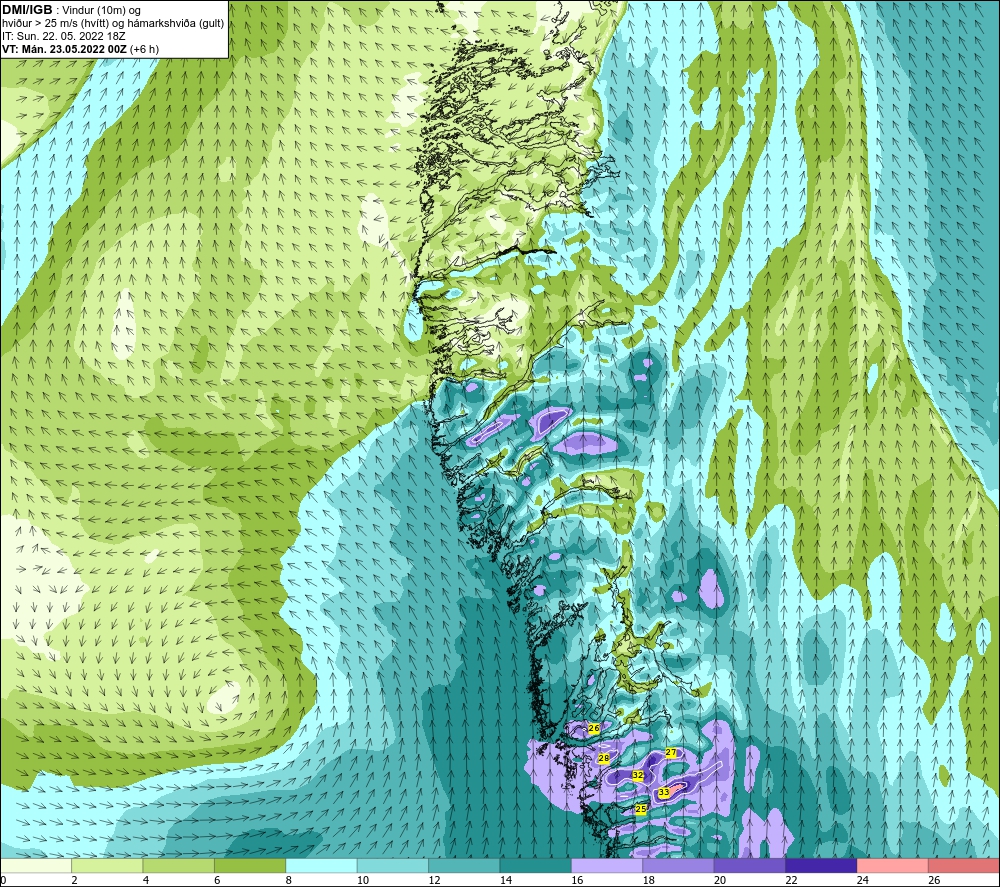The width and height of the screenshot is (1000, 887).
Task: Click the above 26 m/s salmon swatch
Action: click(964, 866)
